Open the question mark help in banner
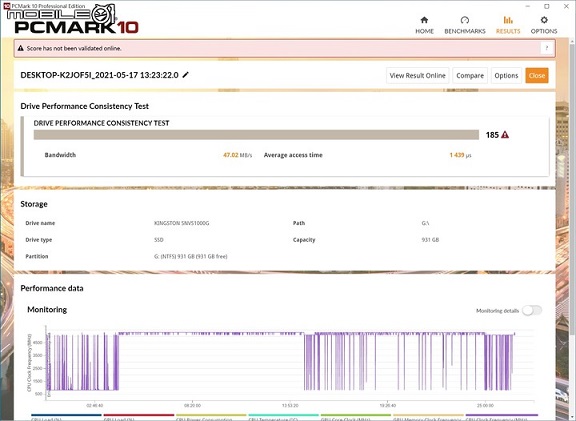Viewport: 576px width, 421px height. point(547,48)
